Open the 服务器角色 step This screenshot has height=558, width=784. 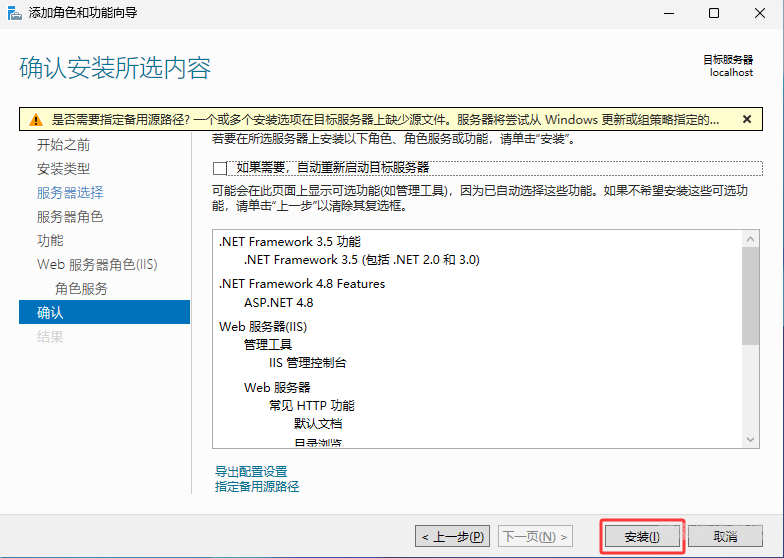pyautogui.click(x=70, y=216)
